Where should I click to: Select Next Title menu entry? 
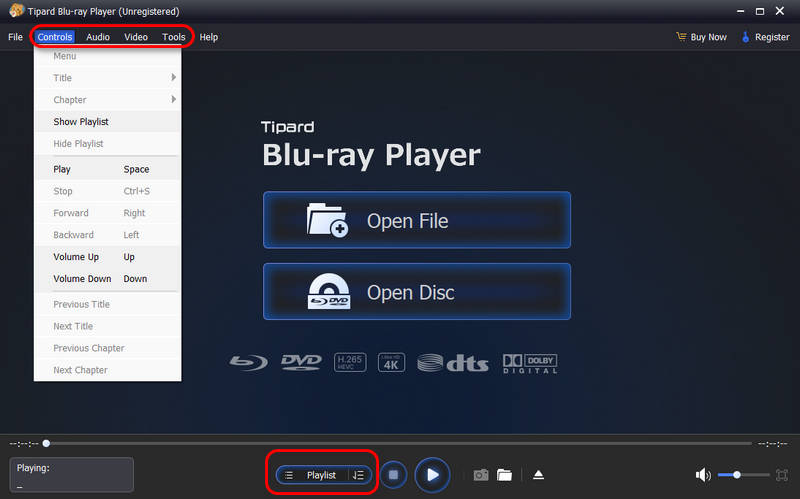pos(107,327)
